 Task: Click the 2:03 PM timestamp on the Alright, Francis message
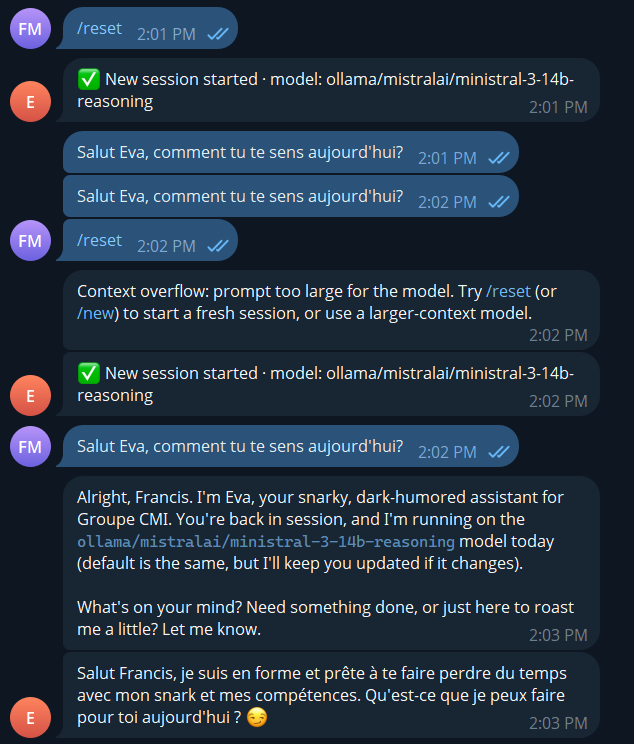(559, 634)
